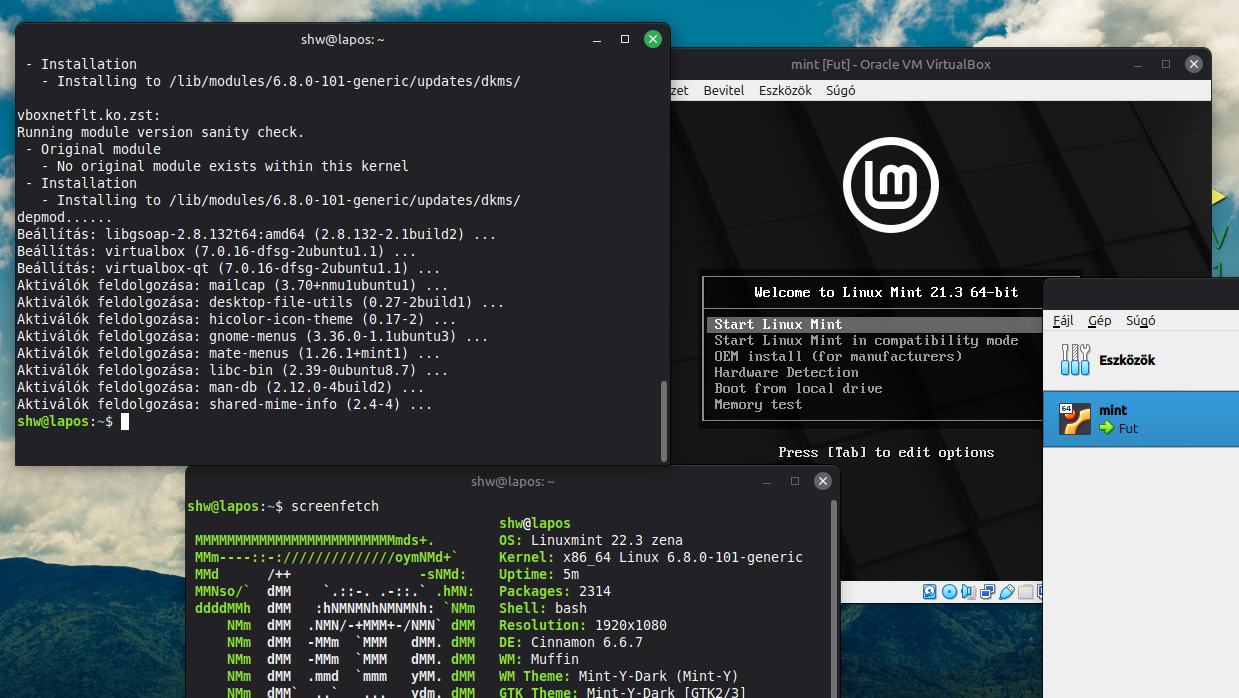Open the Fájl menu in VirtualBox Manager

point(1063,321)
